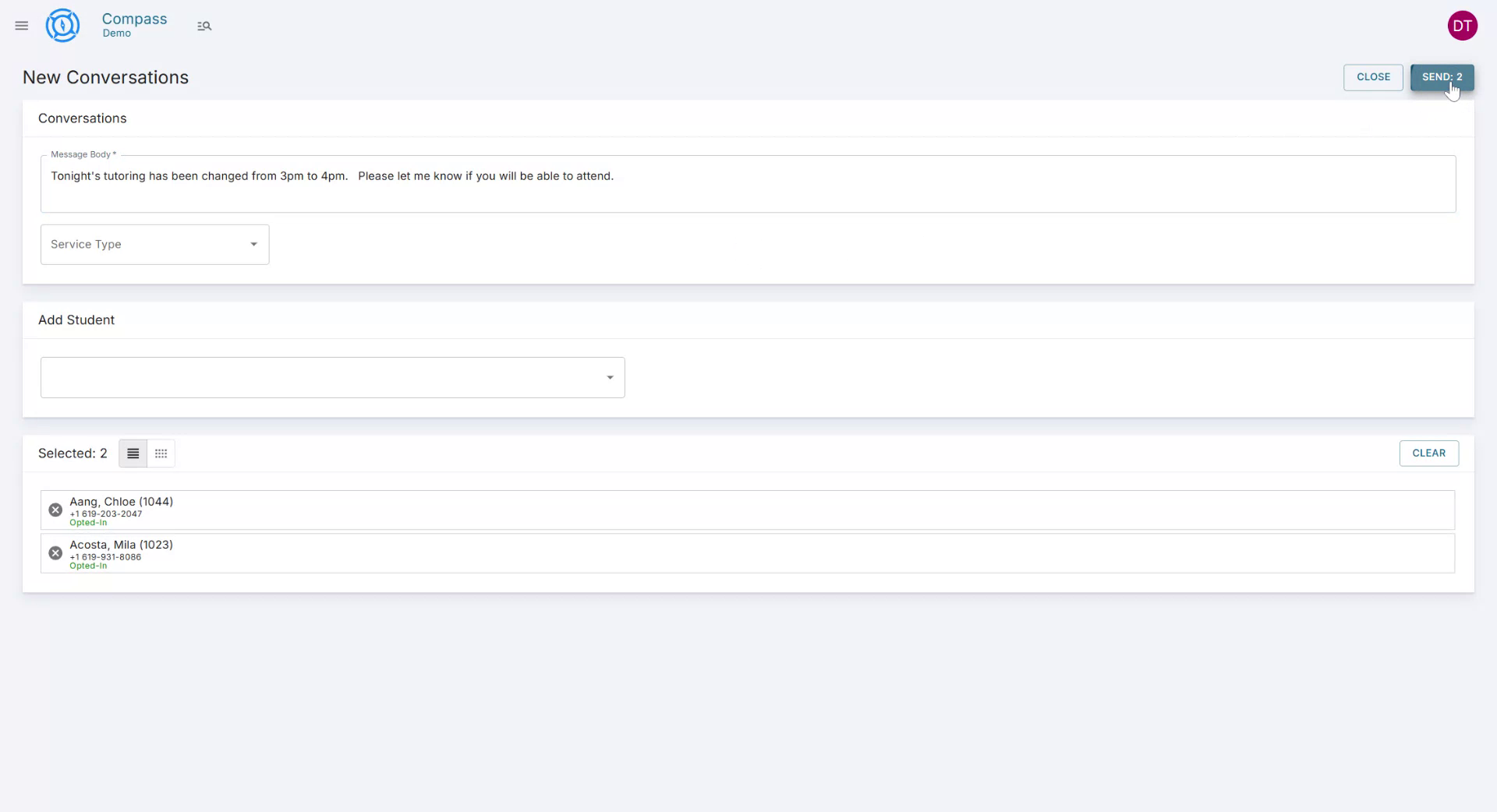Clear all selected students
1497x812 pixels.
point(1428,453)
